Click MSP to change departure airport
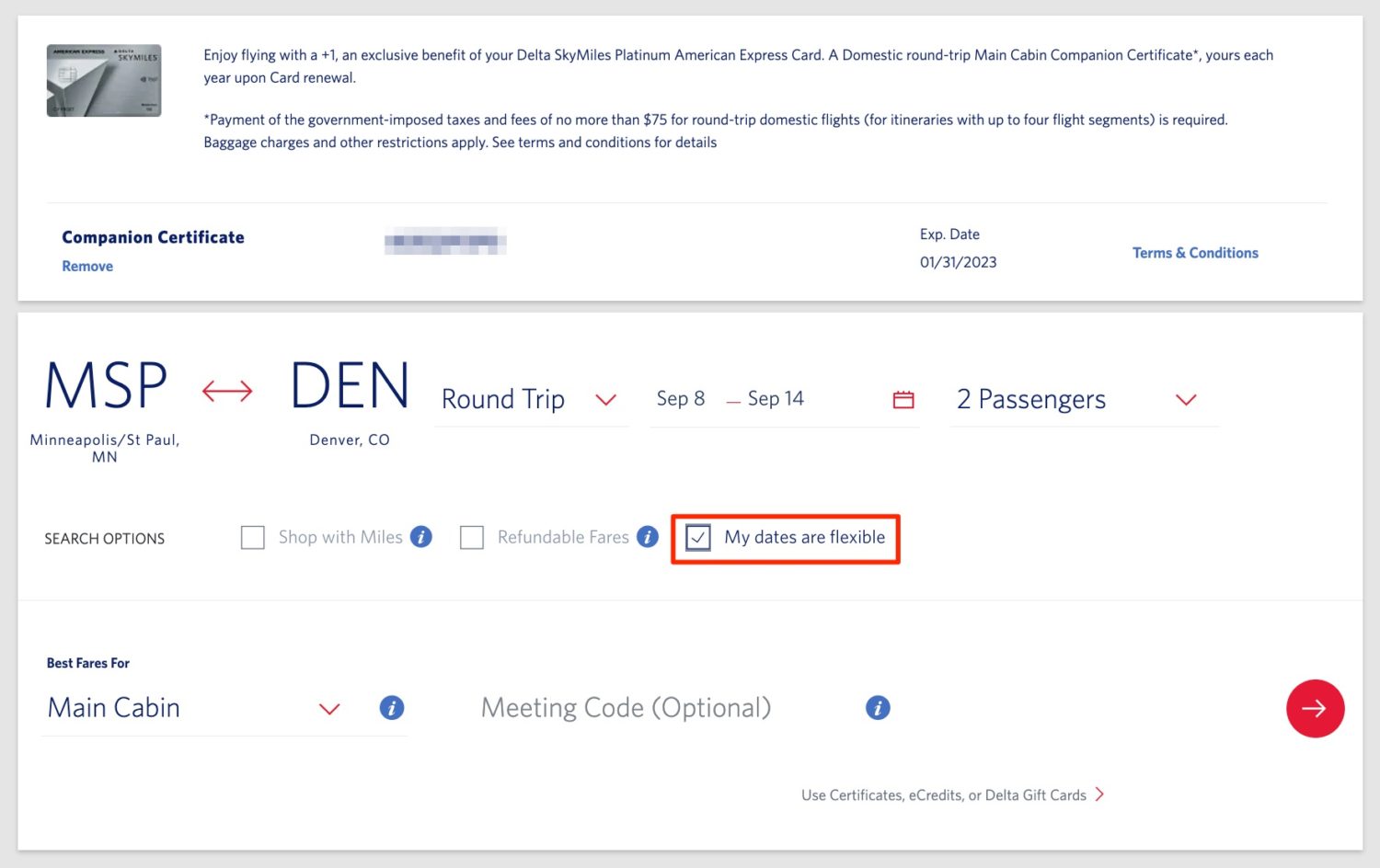The image size is (1380, 868). [x=104, y=386]
